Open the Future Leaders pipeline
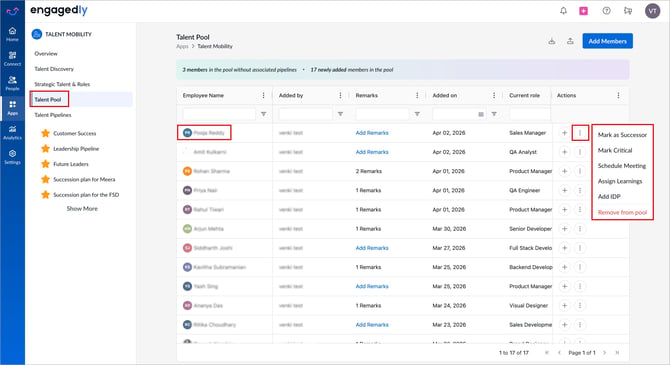670x365 pixels. 71,164
